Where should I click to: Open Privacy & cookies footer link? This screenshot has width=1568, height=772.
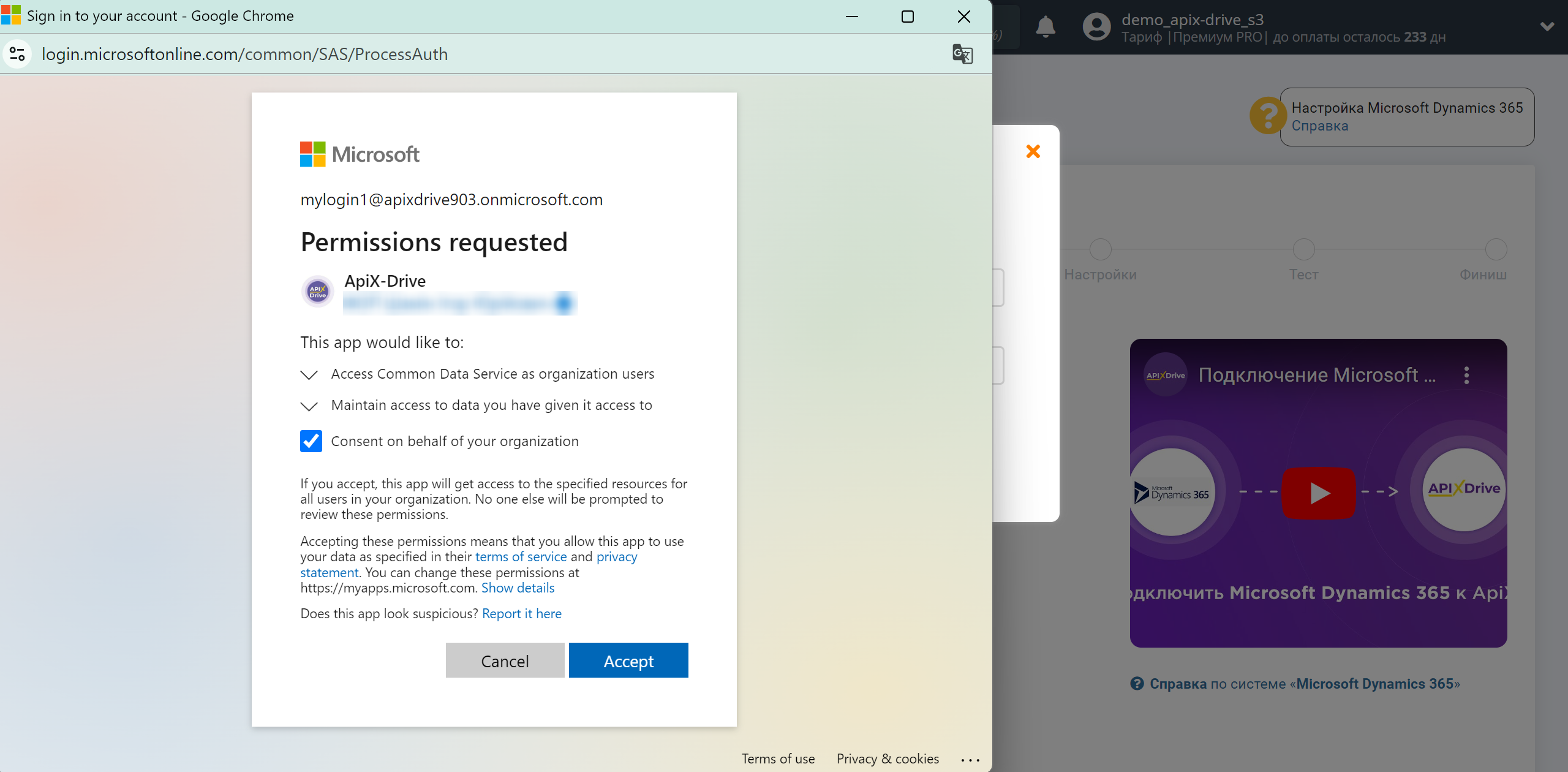[888, 759]
